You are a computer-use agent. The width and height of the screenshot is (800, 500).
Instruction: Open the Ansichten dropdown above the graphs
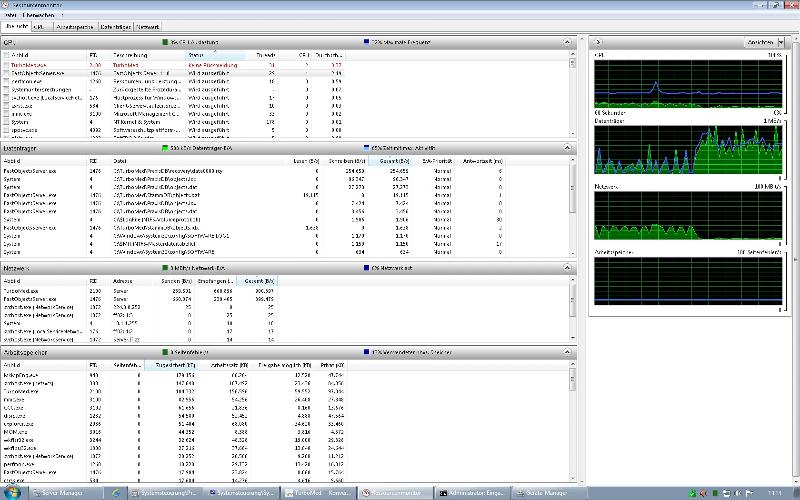point(764,42)
